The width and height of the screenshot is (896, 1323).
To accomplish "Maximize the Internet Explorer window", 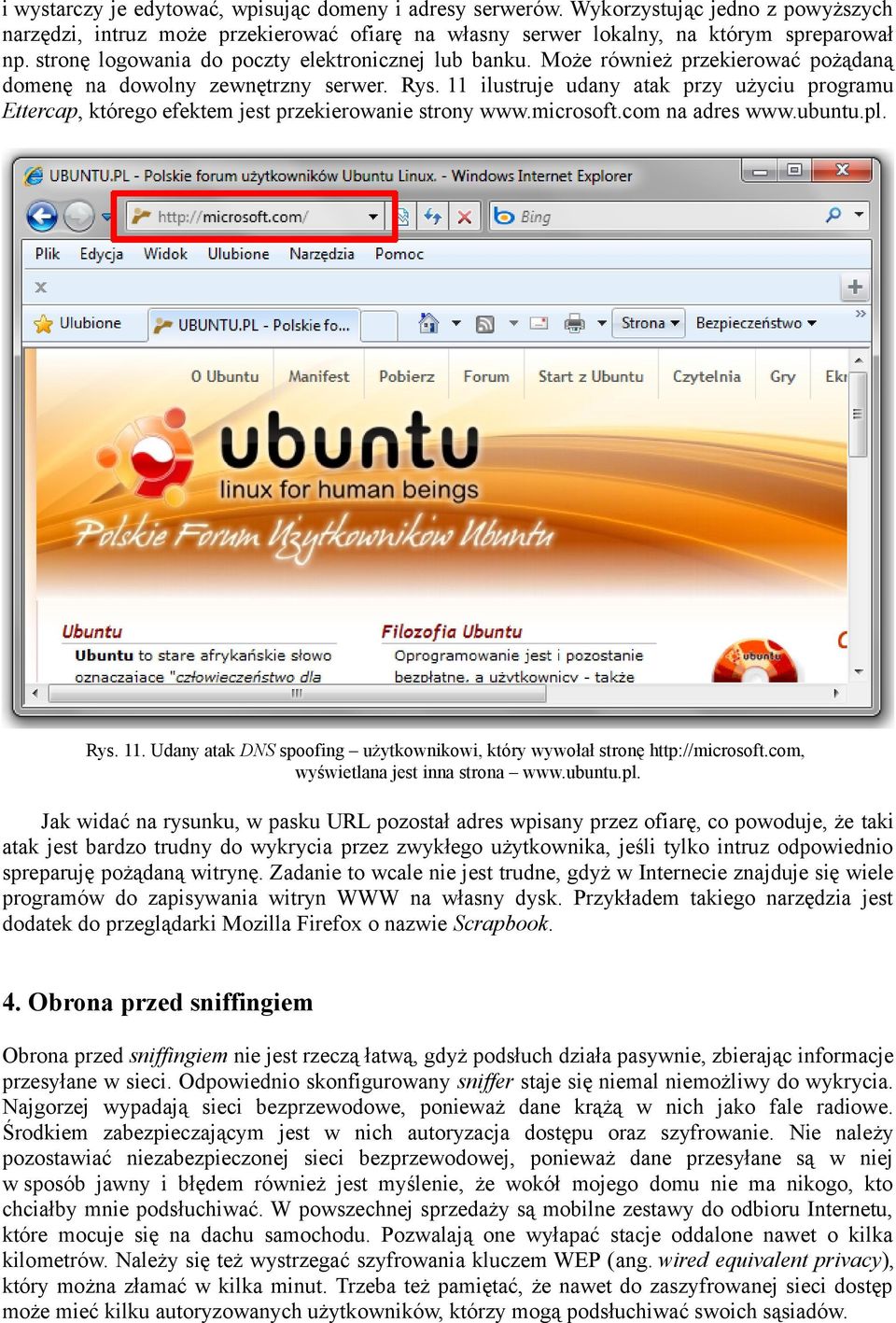I will pyautogui.click(x=794, y=171).
